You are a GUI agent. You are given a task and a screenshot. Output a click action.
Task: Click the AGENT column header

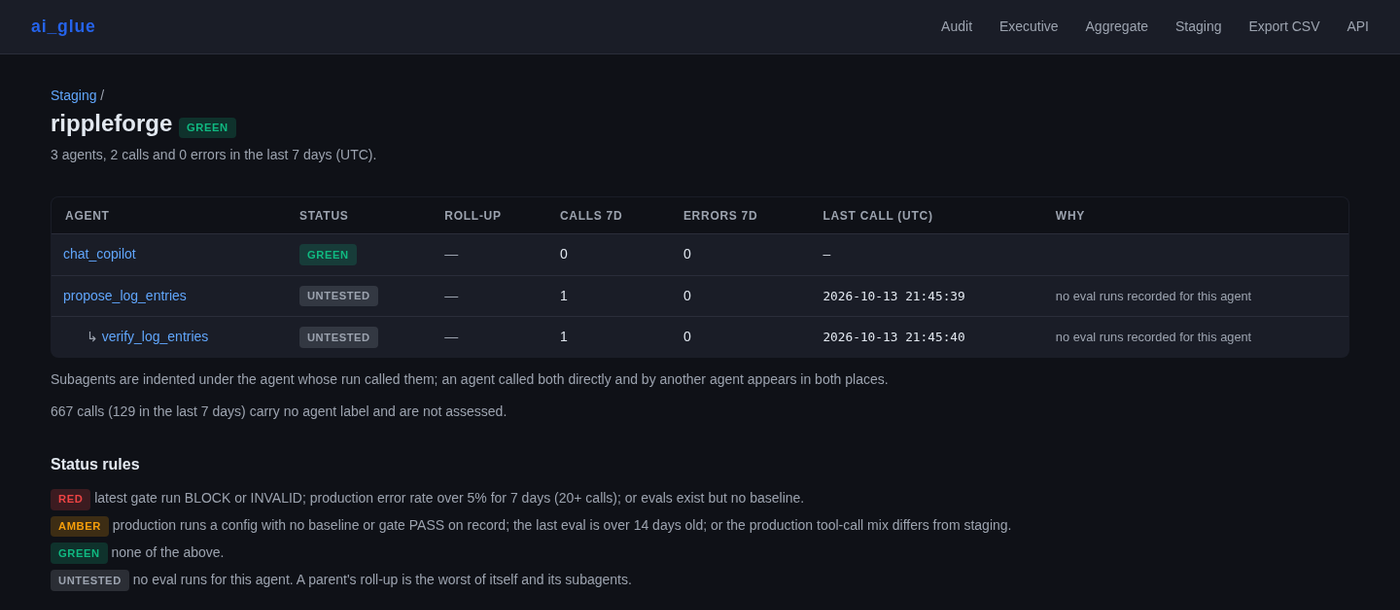[87, 216]
